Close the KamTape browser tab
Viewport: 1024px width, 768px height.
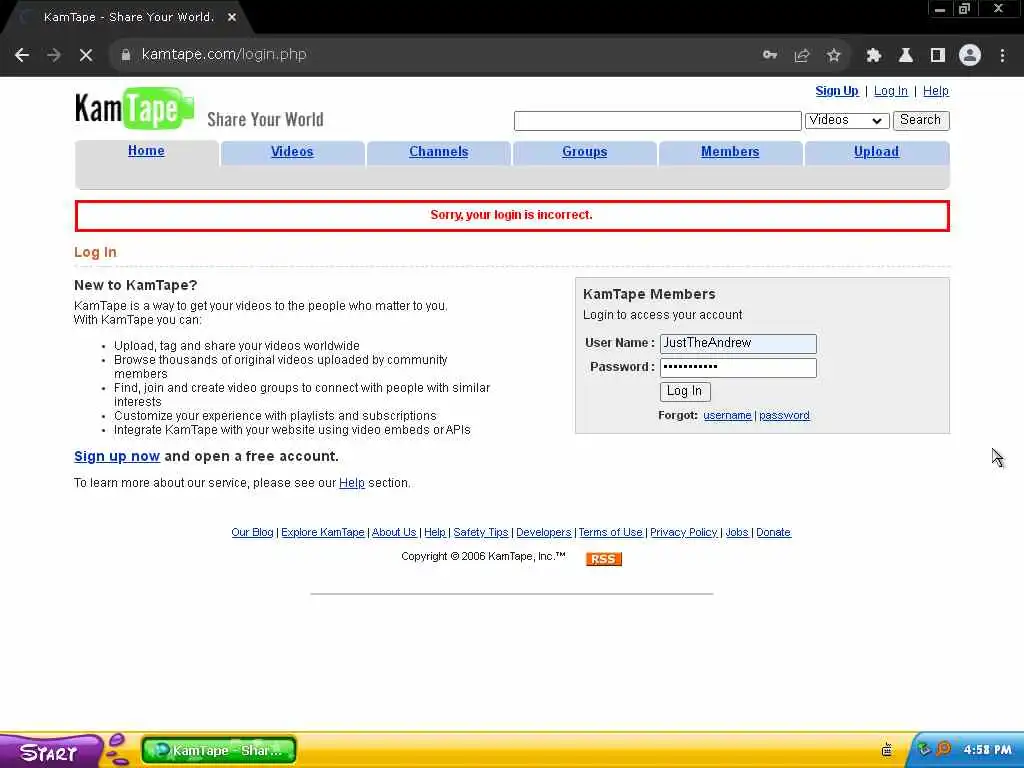click(x=232, y=18)
